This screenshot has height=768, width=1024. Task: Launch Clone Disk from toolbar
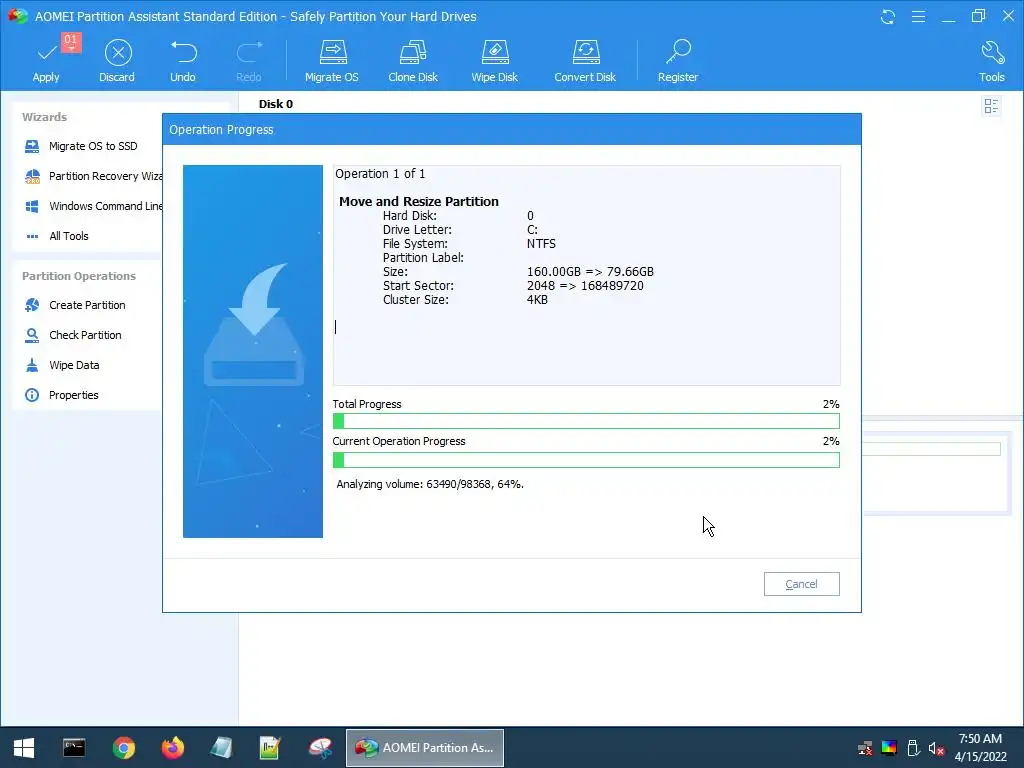point(413,60)
